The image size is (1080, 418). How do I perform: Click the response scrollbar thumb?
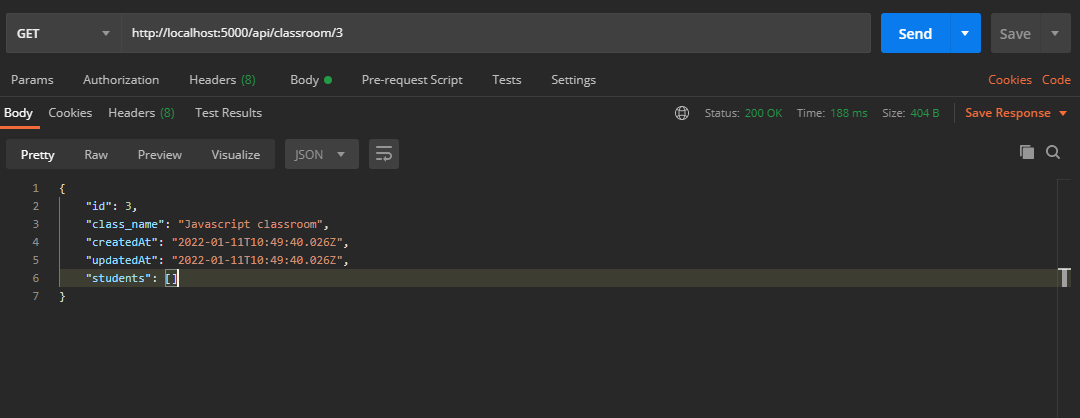[x=1065, y=278]
